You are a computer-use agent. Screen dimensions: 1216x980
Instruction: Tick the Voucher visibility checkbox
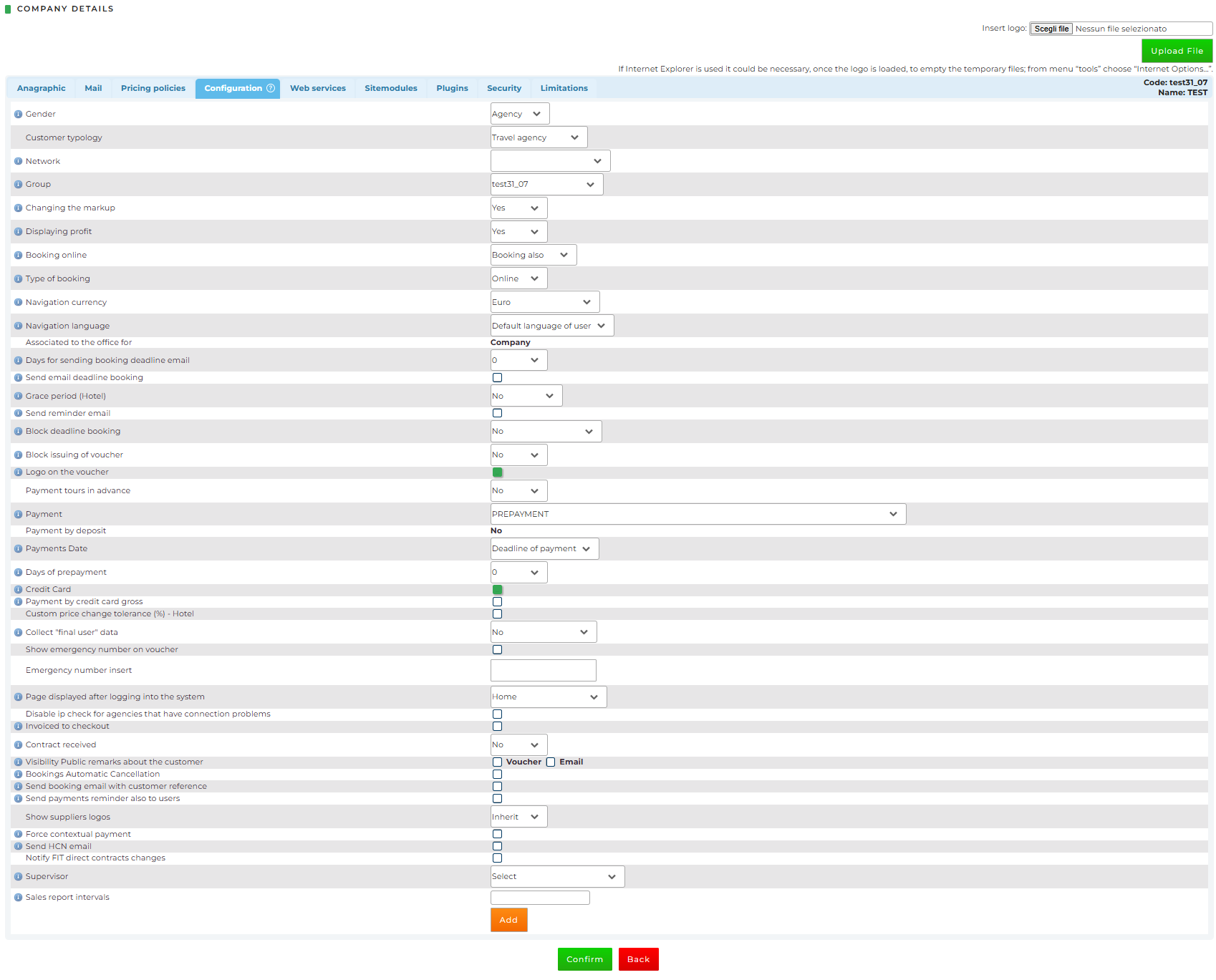click(497, 762)
